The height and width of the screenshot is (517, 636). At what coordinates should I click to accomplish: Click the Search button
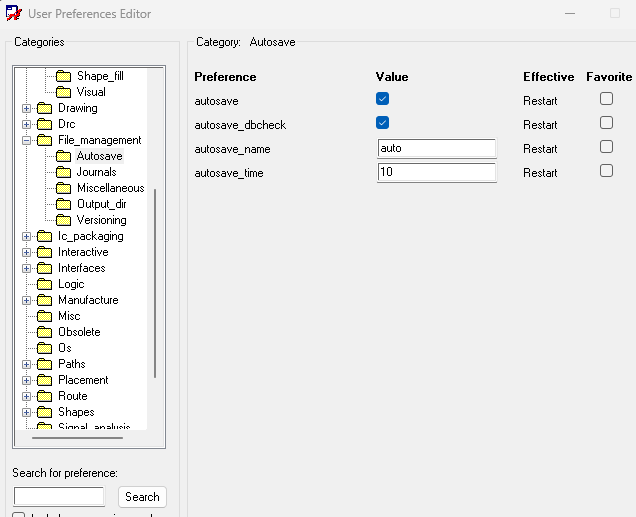click(x=142, y=497)
